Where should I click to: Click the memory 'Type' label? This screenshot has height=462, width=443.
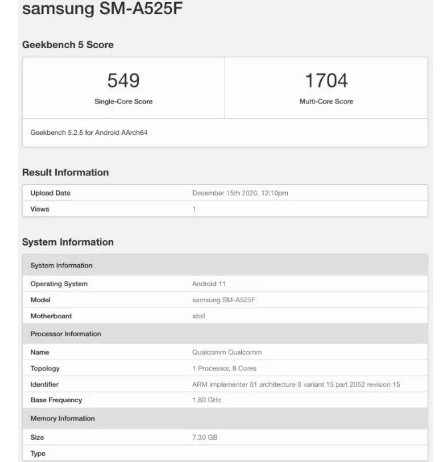point(38,453)
